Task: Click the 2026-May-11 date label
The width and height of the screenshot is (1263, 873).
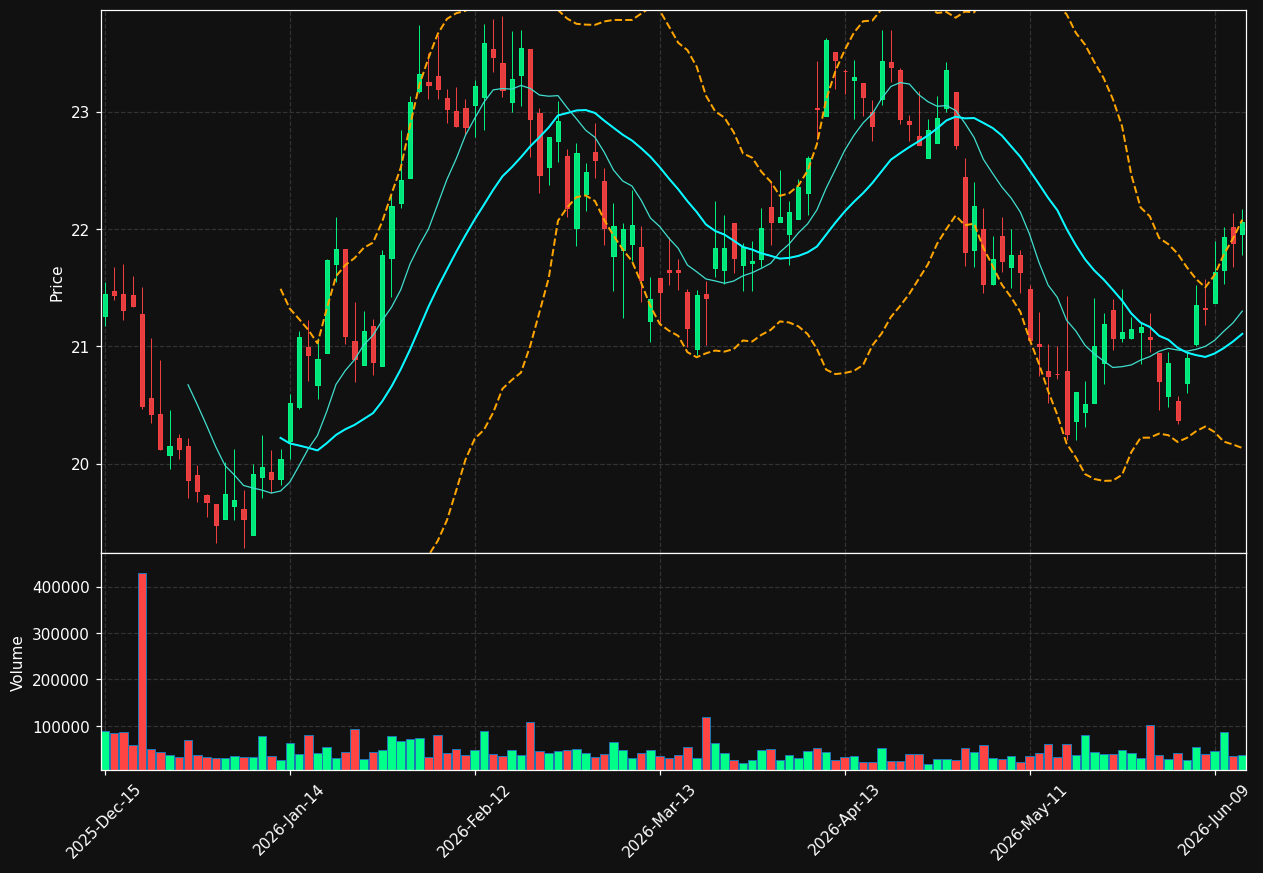Action: (1029, 821)
